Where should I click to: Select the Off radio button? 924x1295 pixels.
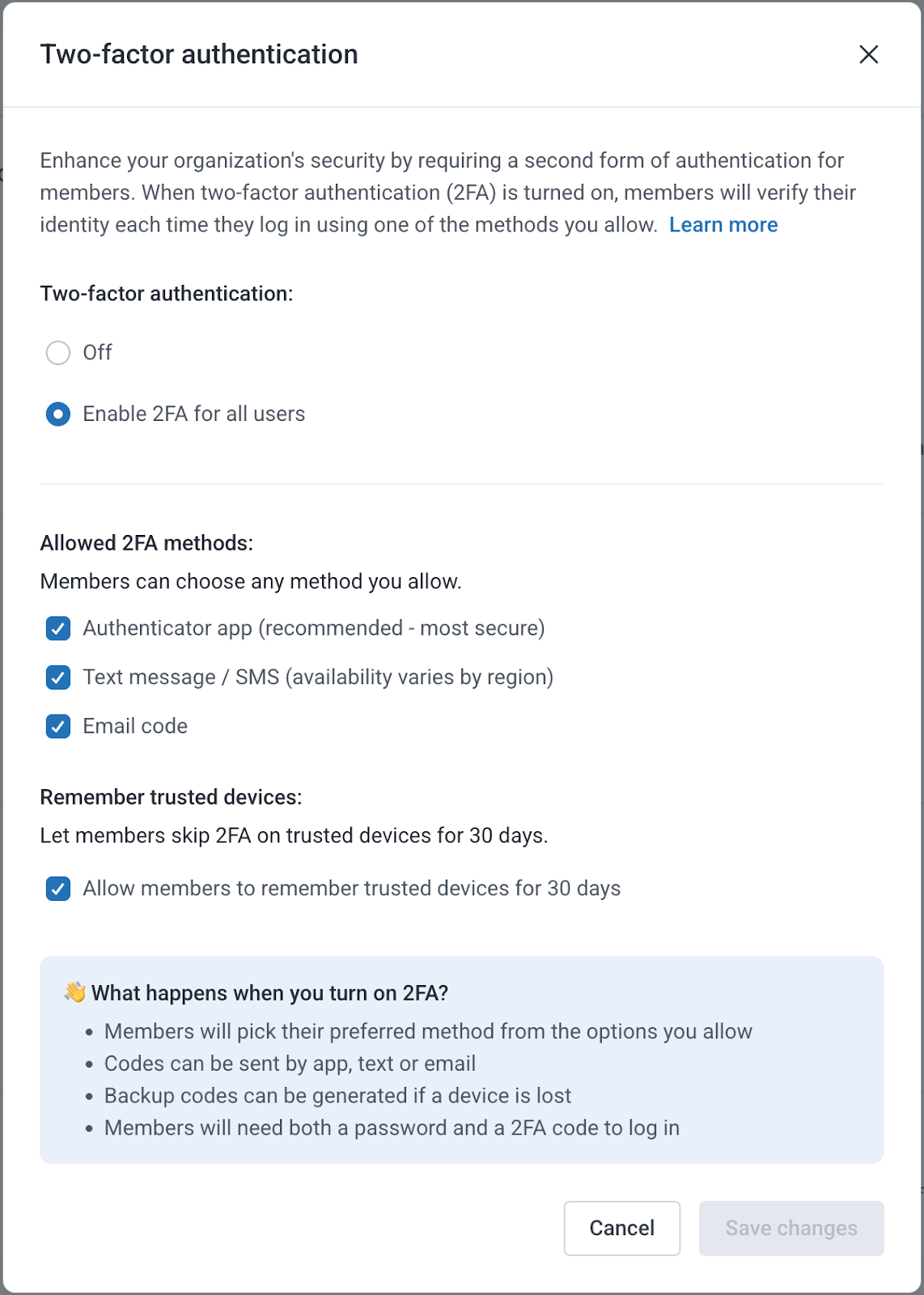click(58, 353)
